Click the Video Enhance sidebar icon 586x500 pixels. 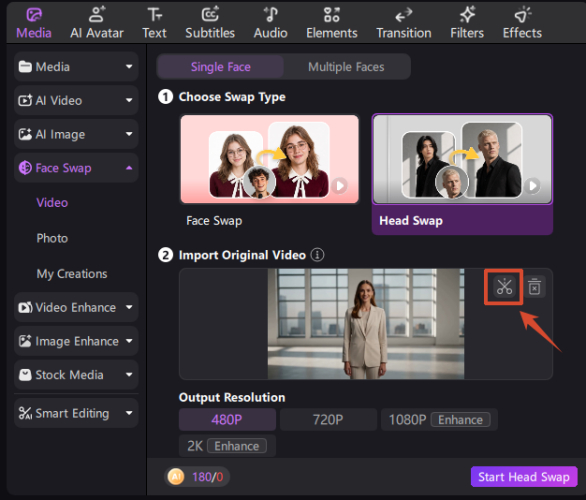[x=25, y=307]
